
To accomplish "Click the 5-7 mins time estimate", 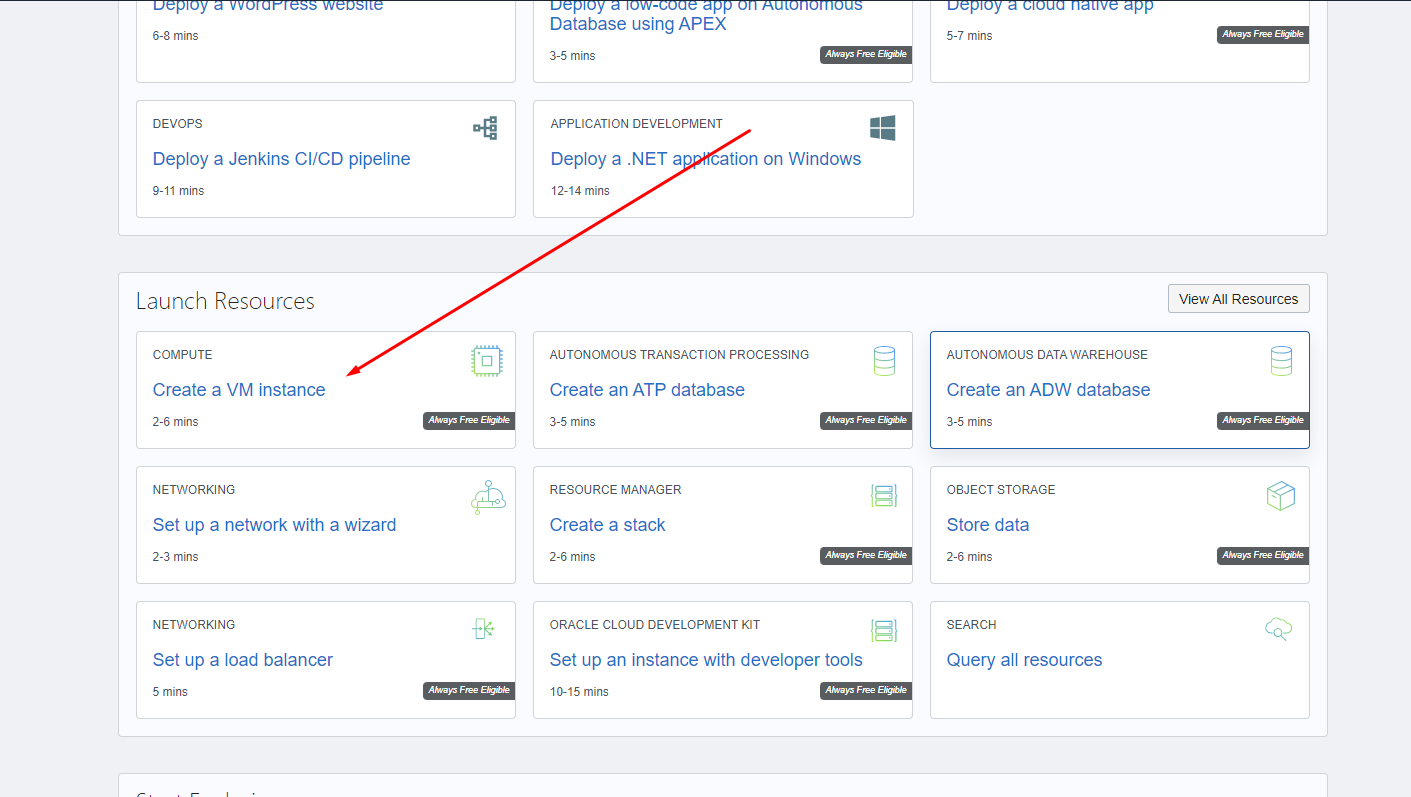I will click(x=970, y=36).
